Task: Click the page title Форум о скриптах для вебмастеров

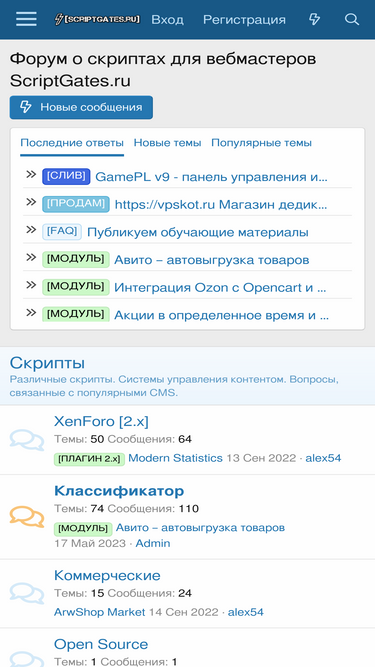Action: (163, 69)
